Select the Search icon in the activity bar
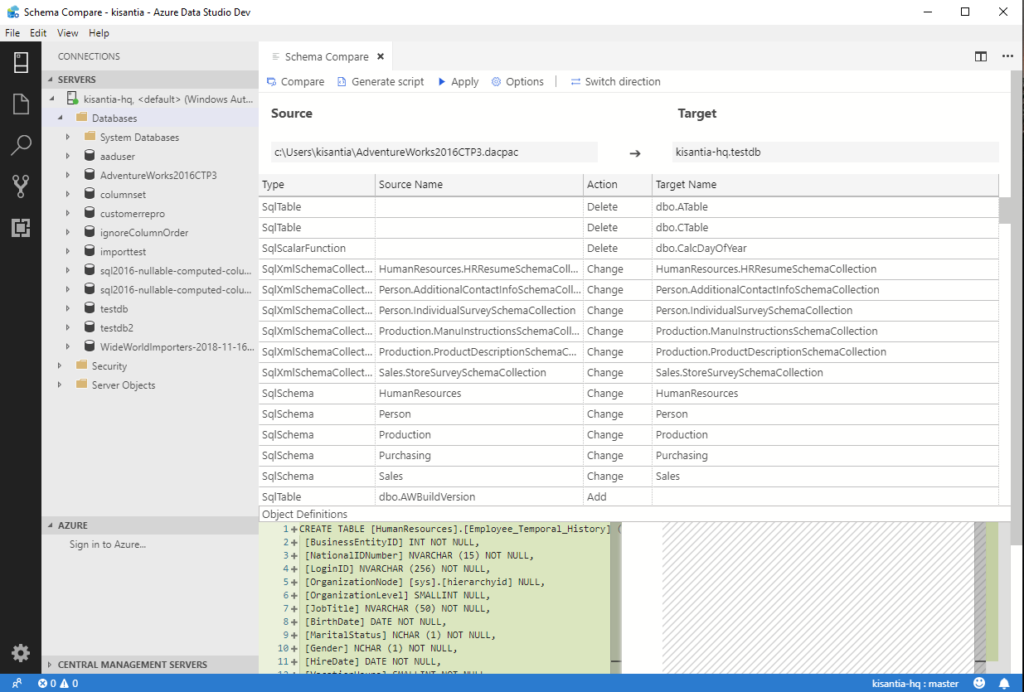The image size is (1024, 692). coord(21,143)
